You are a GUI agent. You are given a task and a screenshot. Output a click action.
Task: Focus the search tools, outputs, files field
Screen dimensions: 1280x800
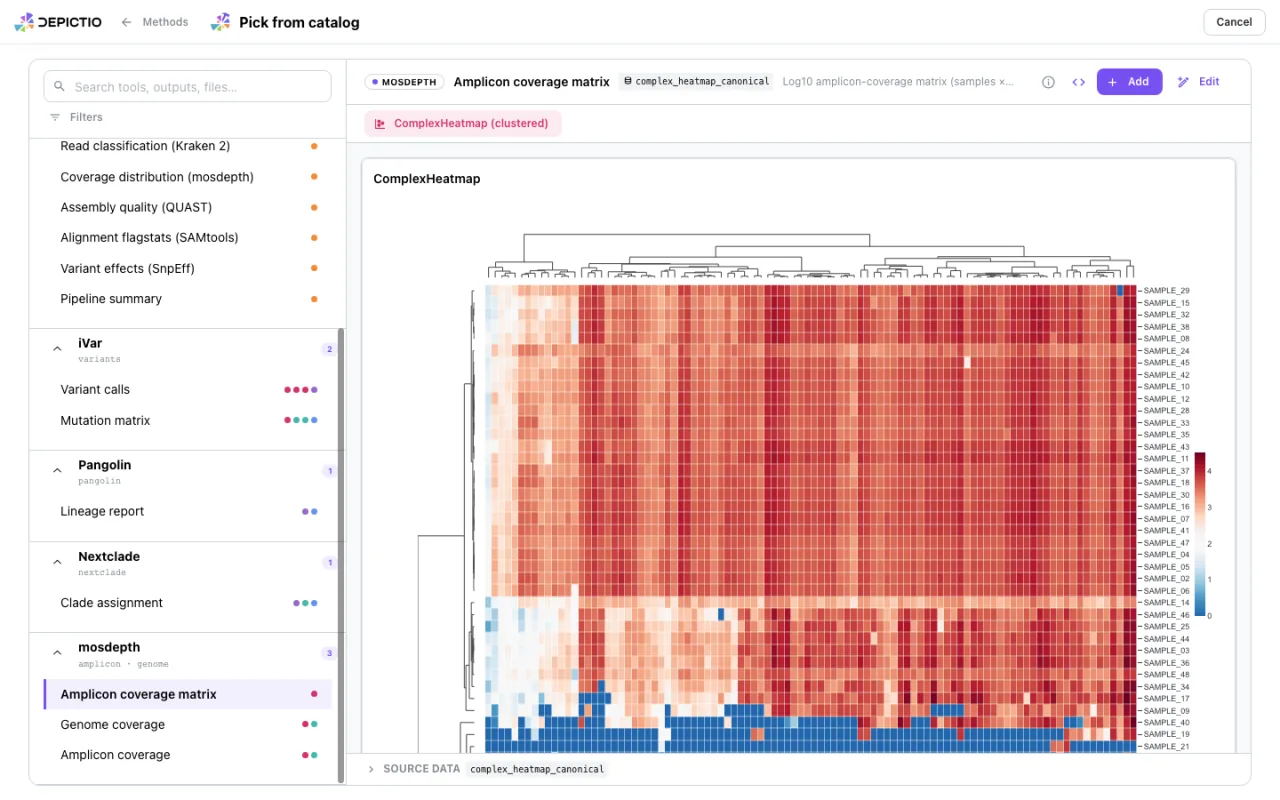pyautogui.click(x=188, y=87)
